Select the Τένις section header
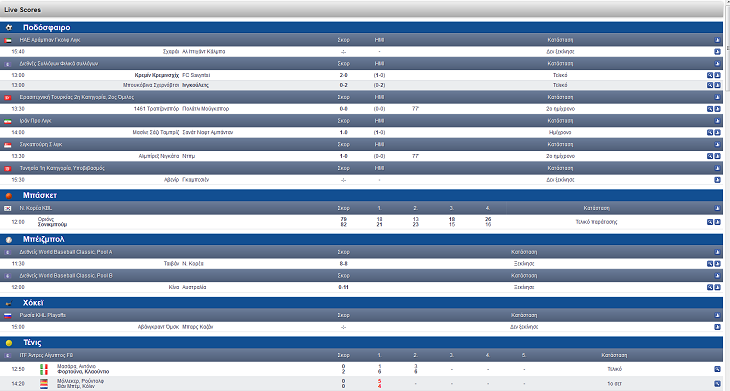This screenshot has height=391, width=730. pos(361,343)
